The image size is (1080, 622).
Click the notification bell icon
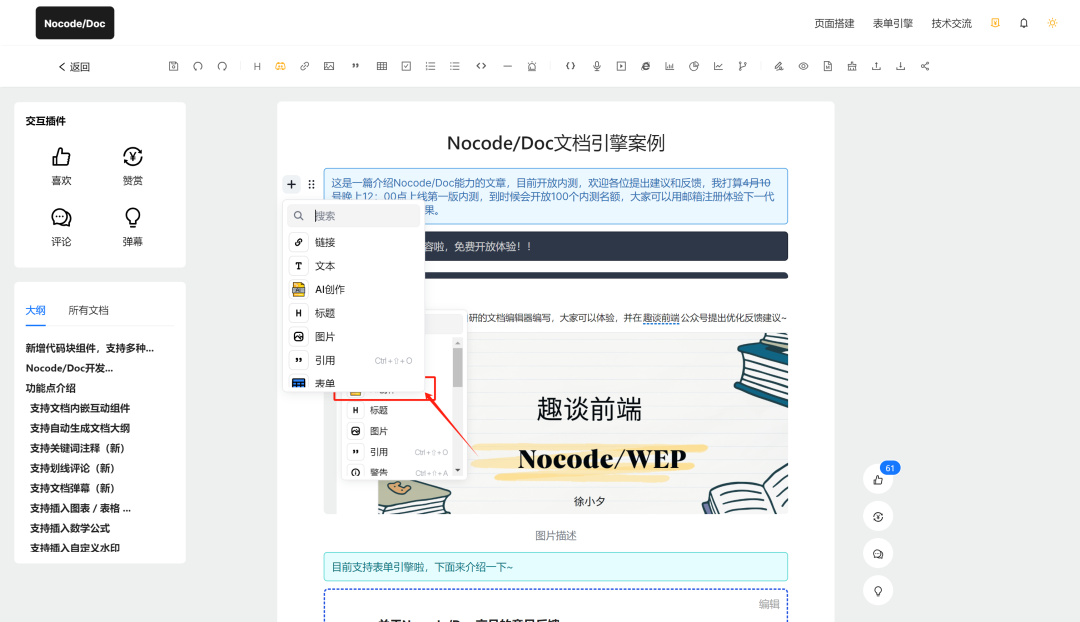tap(1023, 23)
